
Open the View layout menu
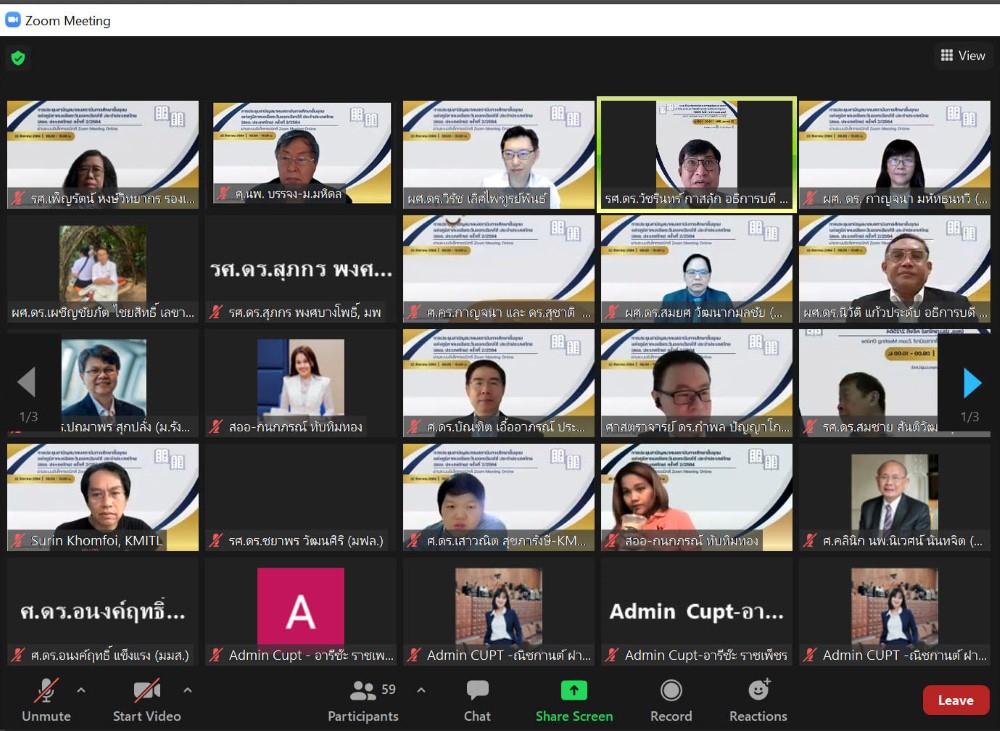(962, 56)
